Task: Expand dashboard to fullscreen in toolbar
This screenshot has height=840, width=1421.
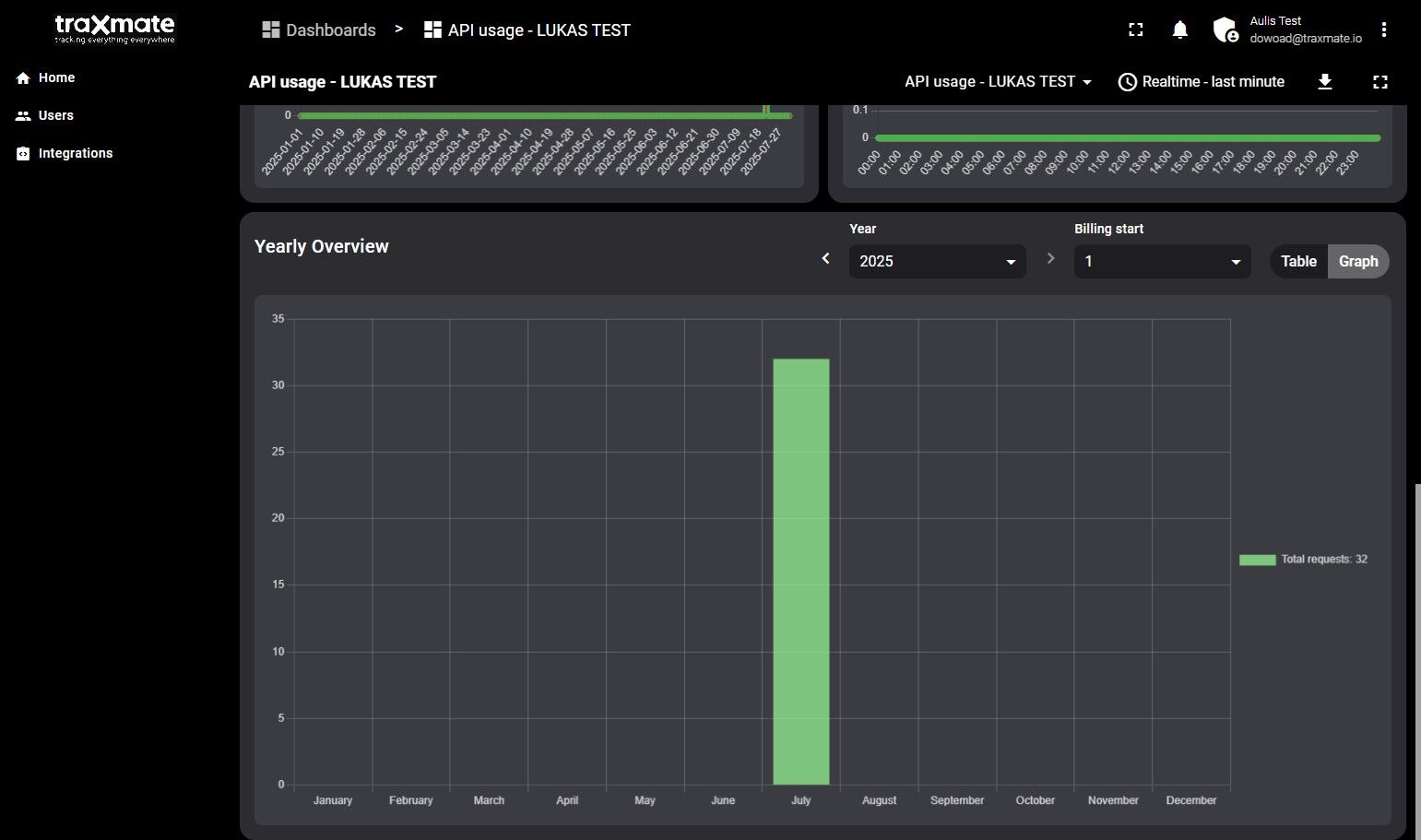Action: pyautogui.click(x=1380, y=82)
